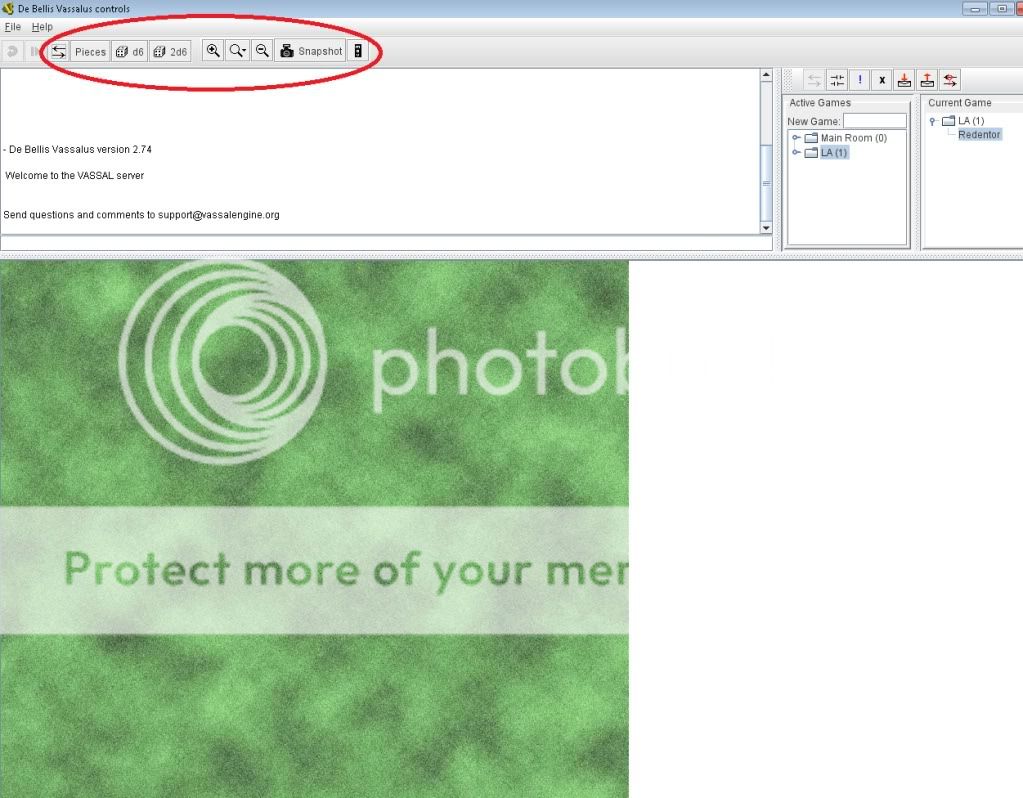The image size is (1023, 798).
Task: Click the chat log scrollbar thumb
Action: pyautogui.click(x=766, y=183)
